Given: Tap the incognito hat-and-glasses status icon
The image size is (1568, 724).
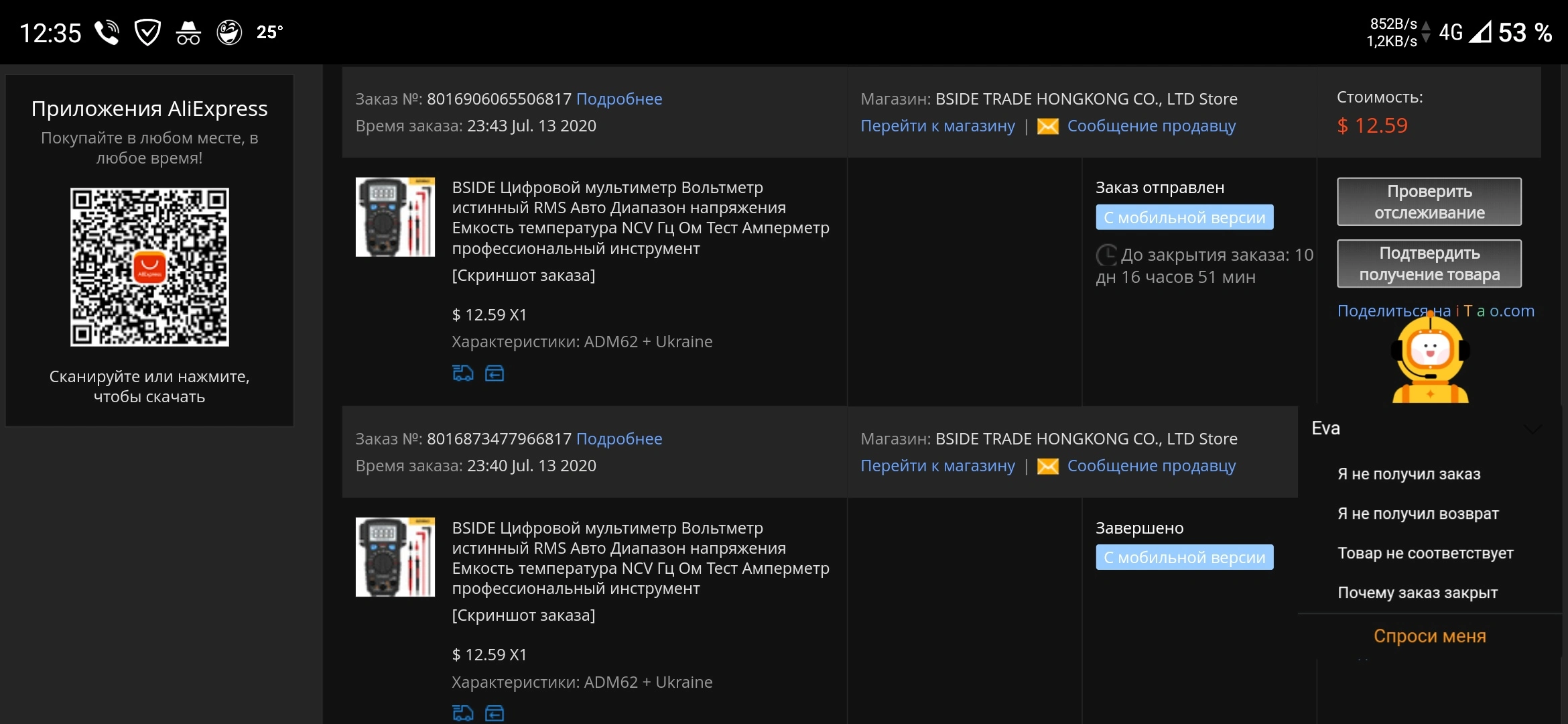Looking at the screenshot, I should coord(188,32).
